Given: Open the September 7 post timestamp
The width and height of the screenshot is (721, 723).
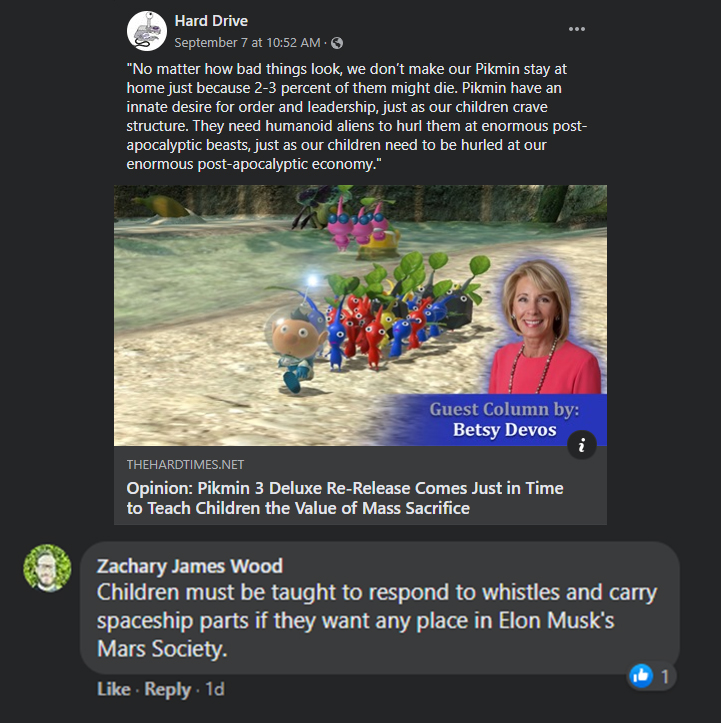Looking at the screenshot, I should pyautogui.click(x=247, y=43).
